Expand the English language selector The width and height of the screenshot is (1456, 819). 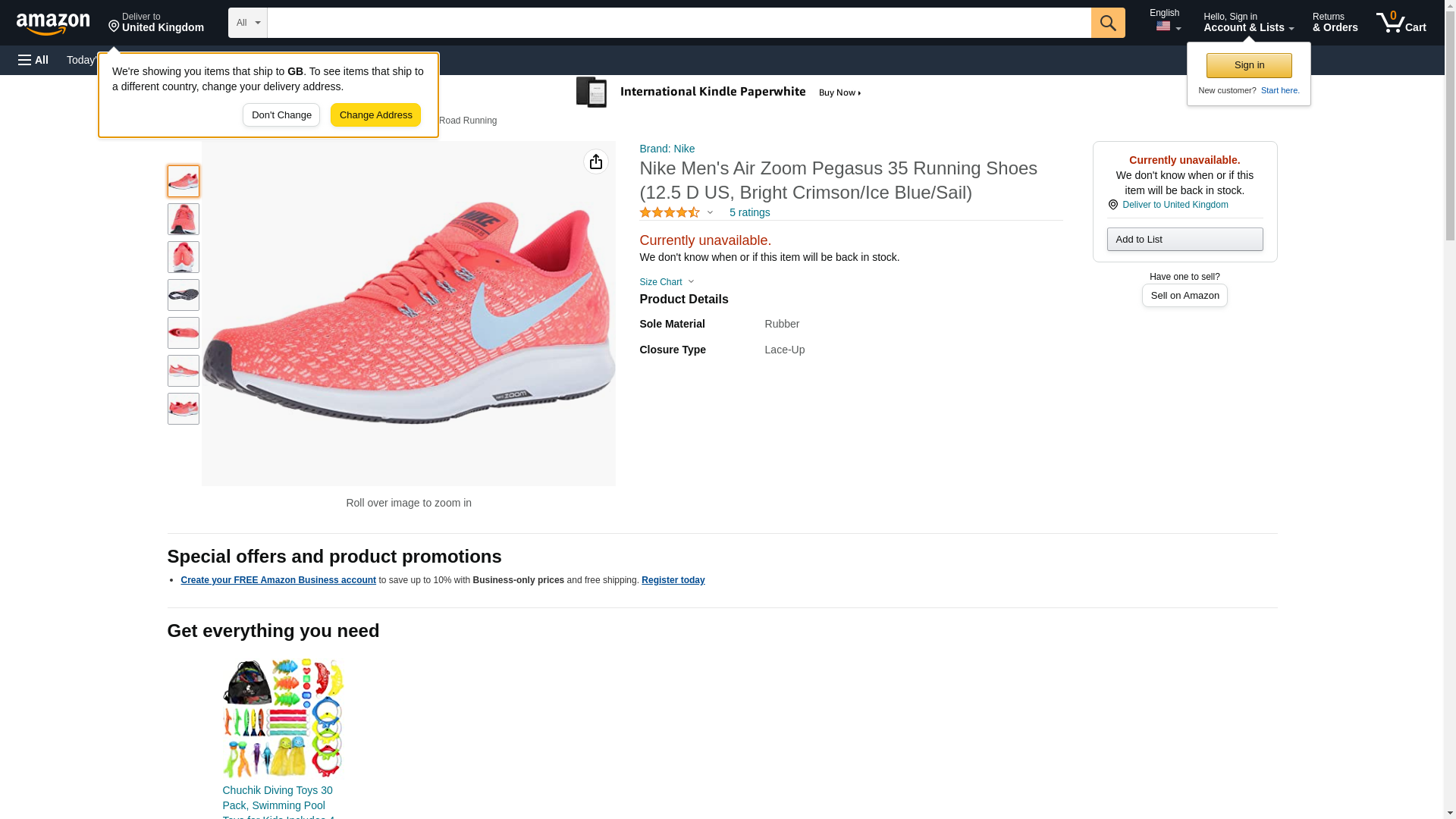click(1165, 21)
